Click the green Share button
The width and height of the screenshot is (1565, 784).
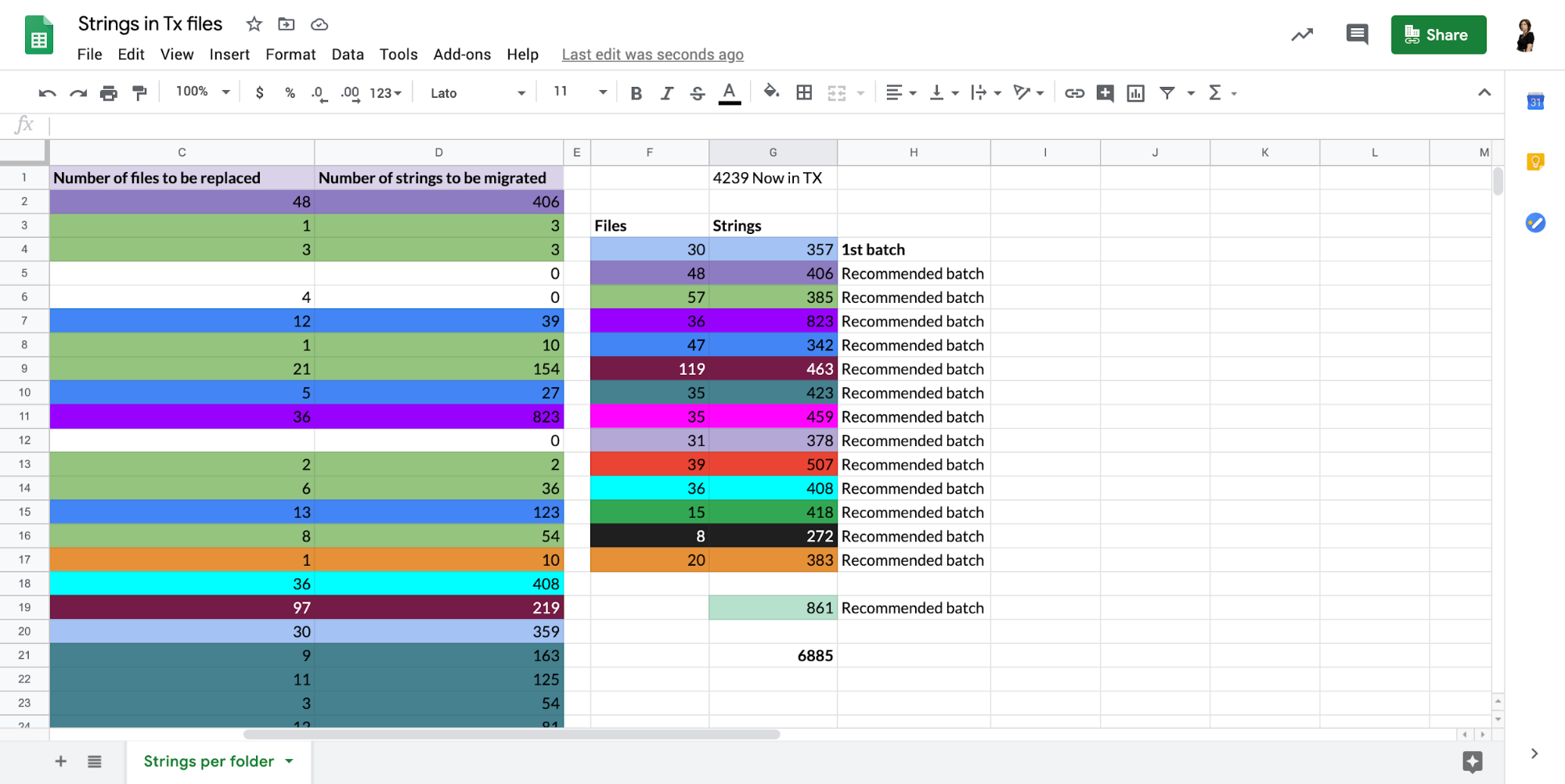[x=1438, y=34]
